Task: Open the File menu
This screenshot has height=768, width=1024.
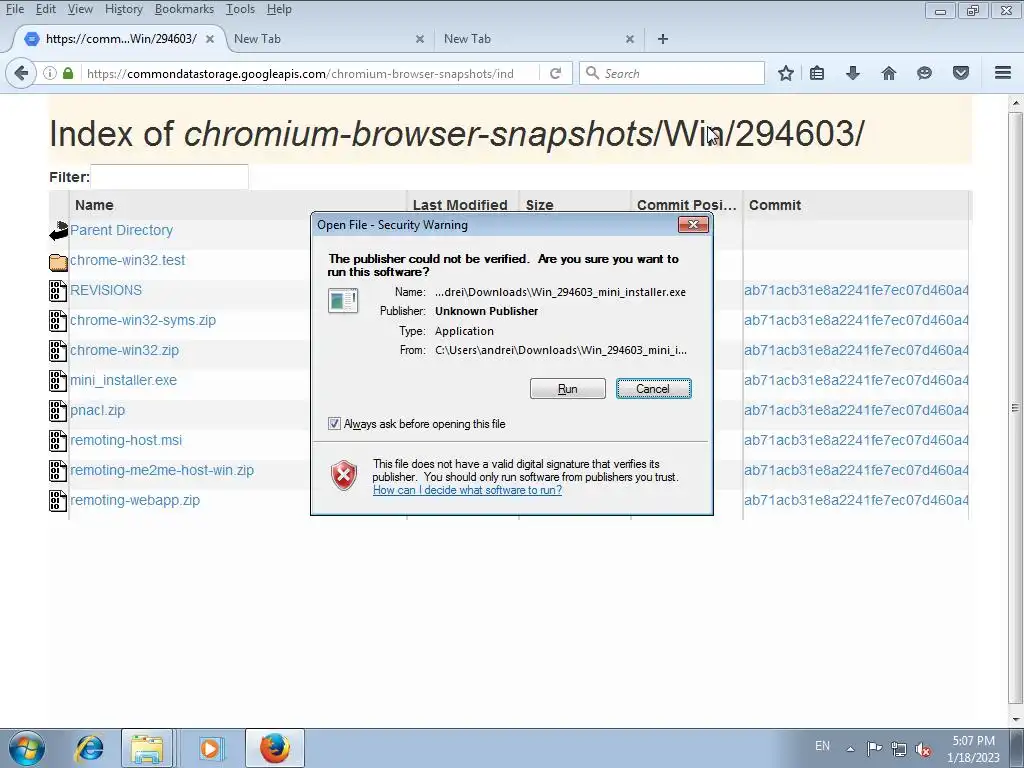Action: [15, 9]
